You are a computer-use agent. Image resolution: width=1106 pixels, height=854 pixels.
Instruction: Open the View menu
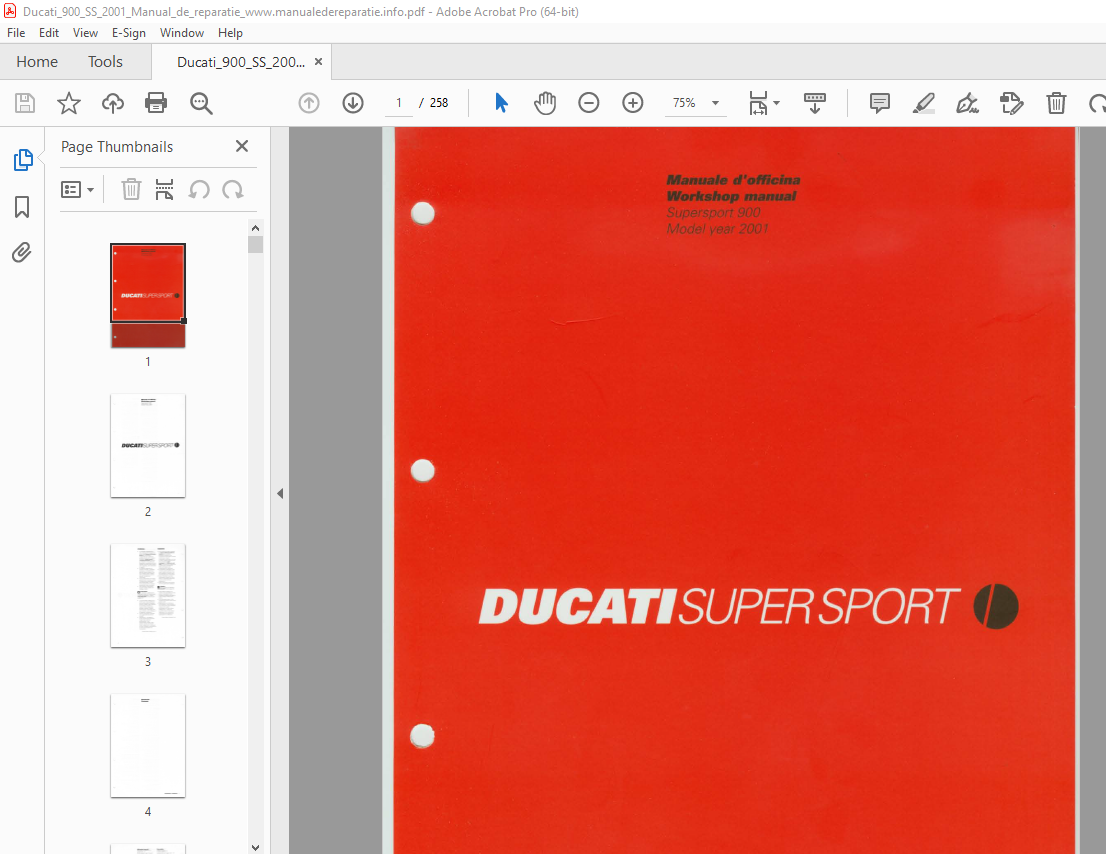pyautogui.click(x=85, y=32)
